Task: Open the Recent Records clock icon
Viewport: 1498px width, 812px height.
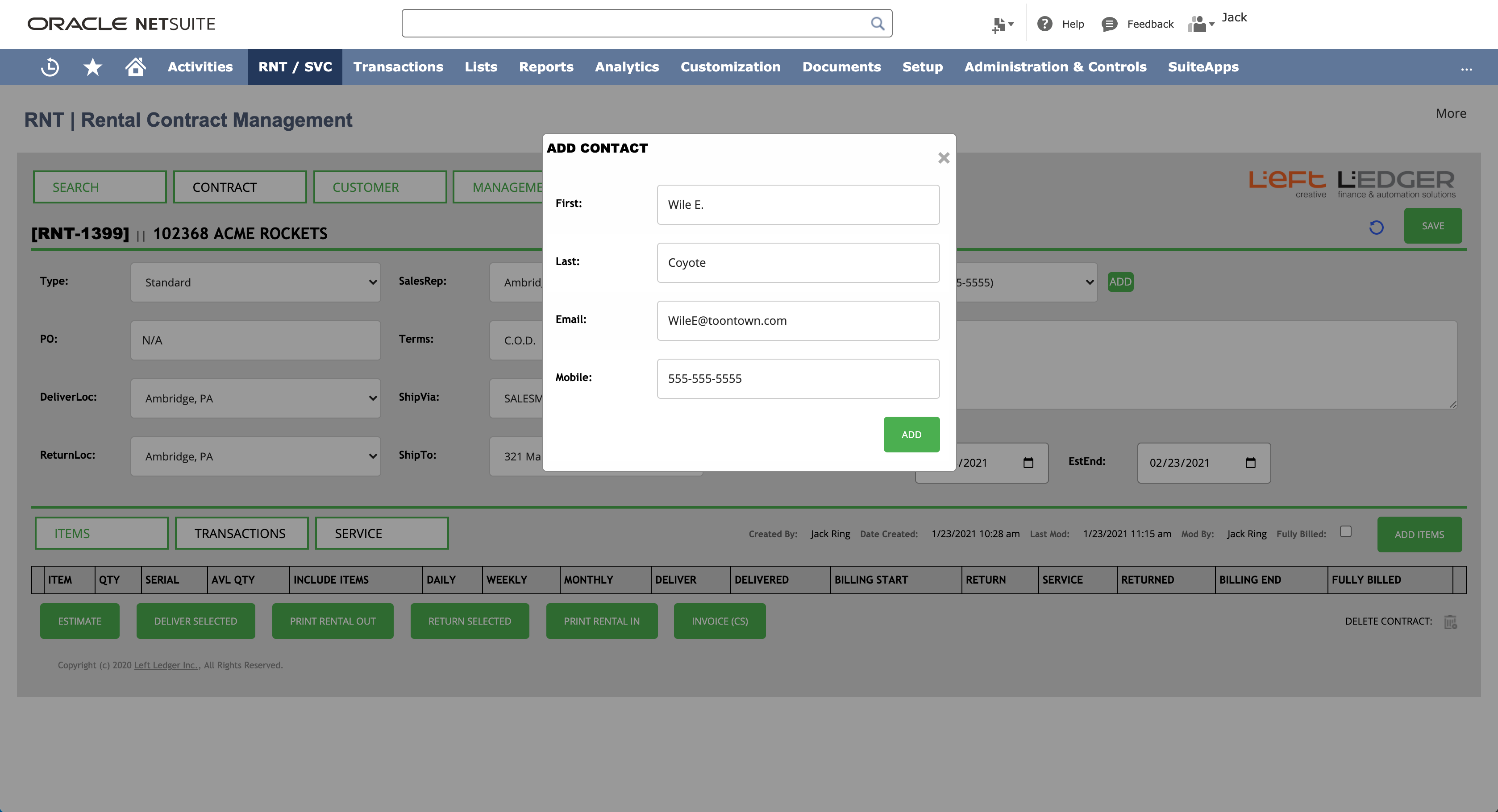Action: [x=50, y=67]
